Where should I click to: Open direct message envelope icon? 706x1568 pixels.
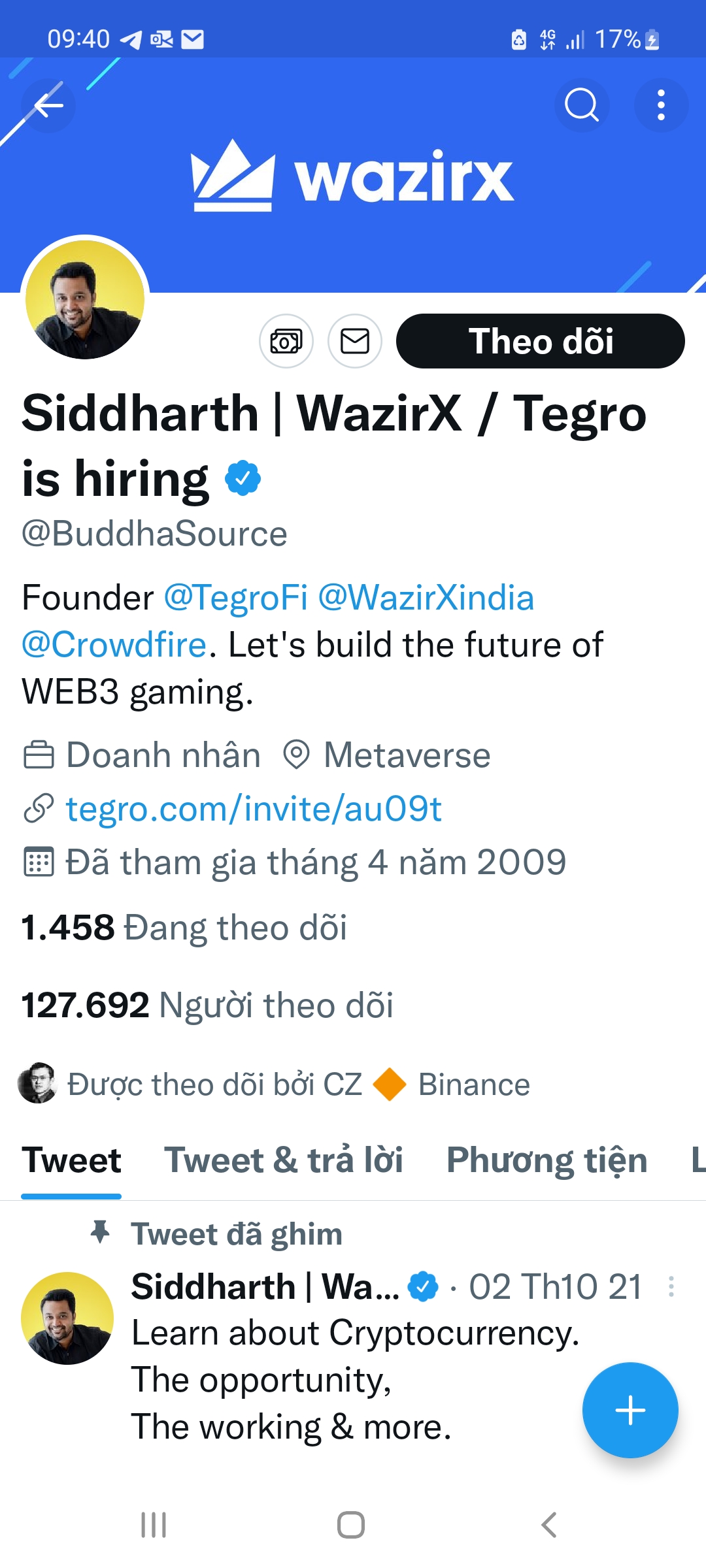(355, 341)
